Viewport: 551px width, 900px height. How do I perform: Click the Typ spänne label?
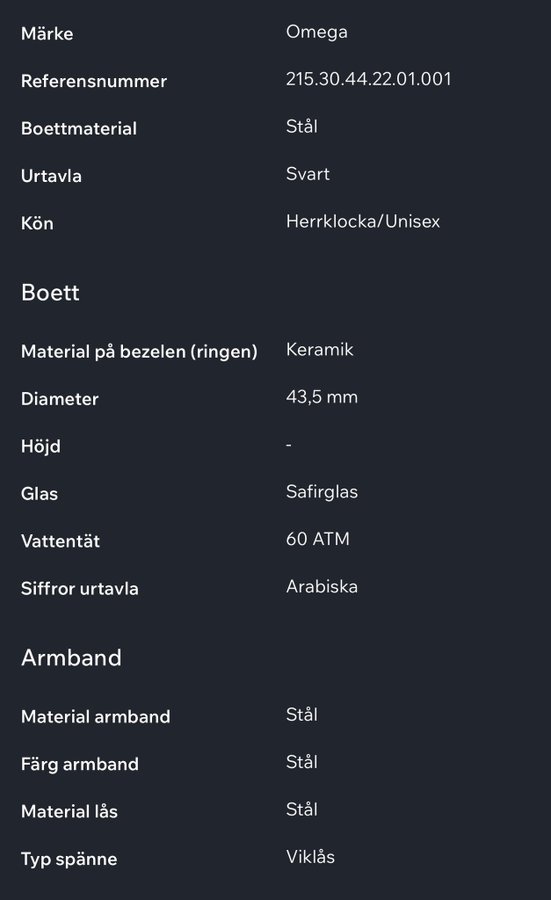(69, 859)
